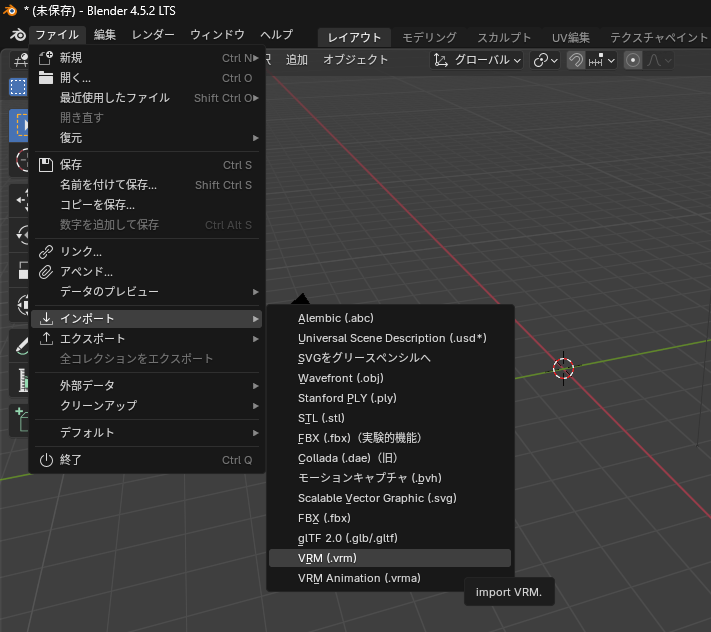
Task: Click the New file icon
Action: 45,58
